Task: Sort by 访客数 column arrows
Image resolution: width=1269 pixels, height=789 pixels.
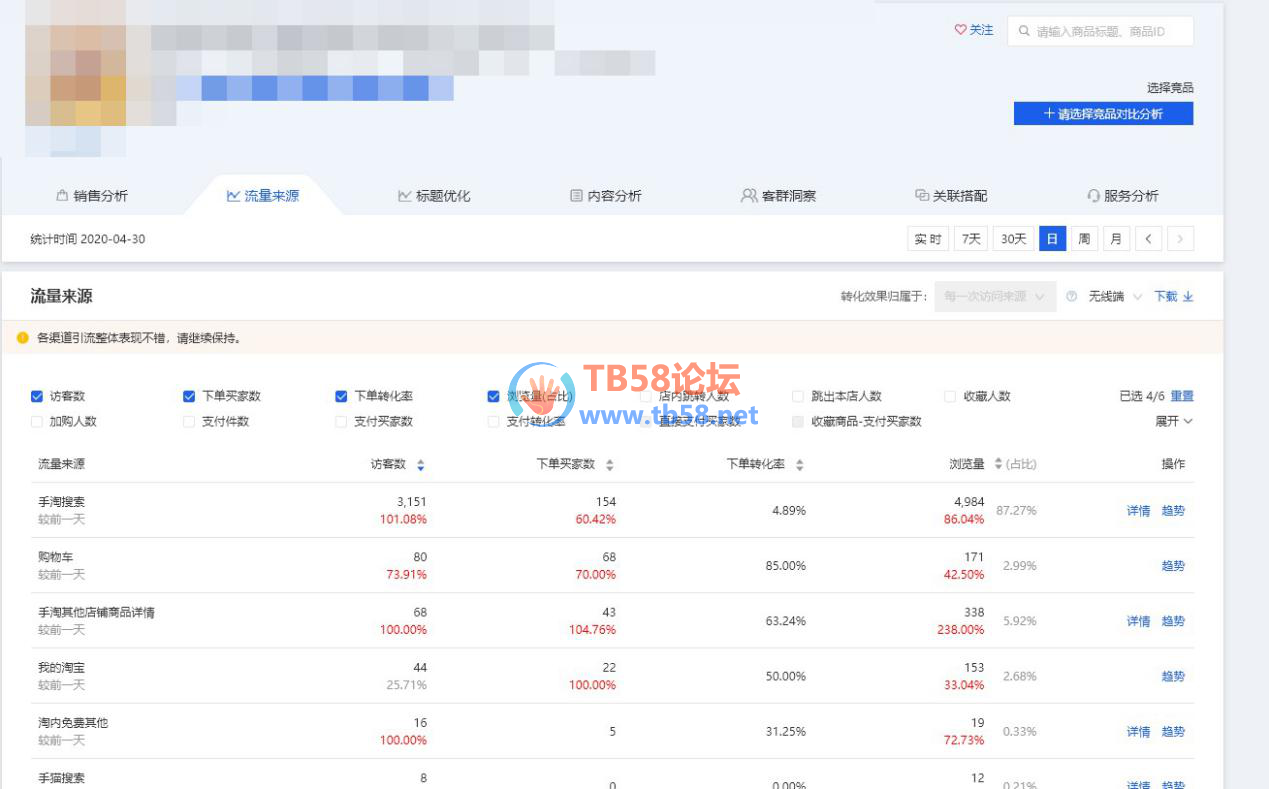Action: click(420, 465)
